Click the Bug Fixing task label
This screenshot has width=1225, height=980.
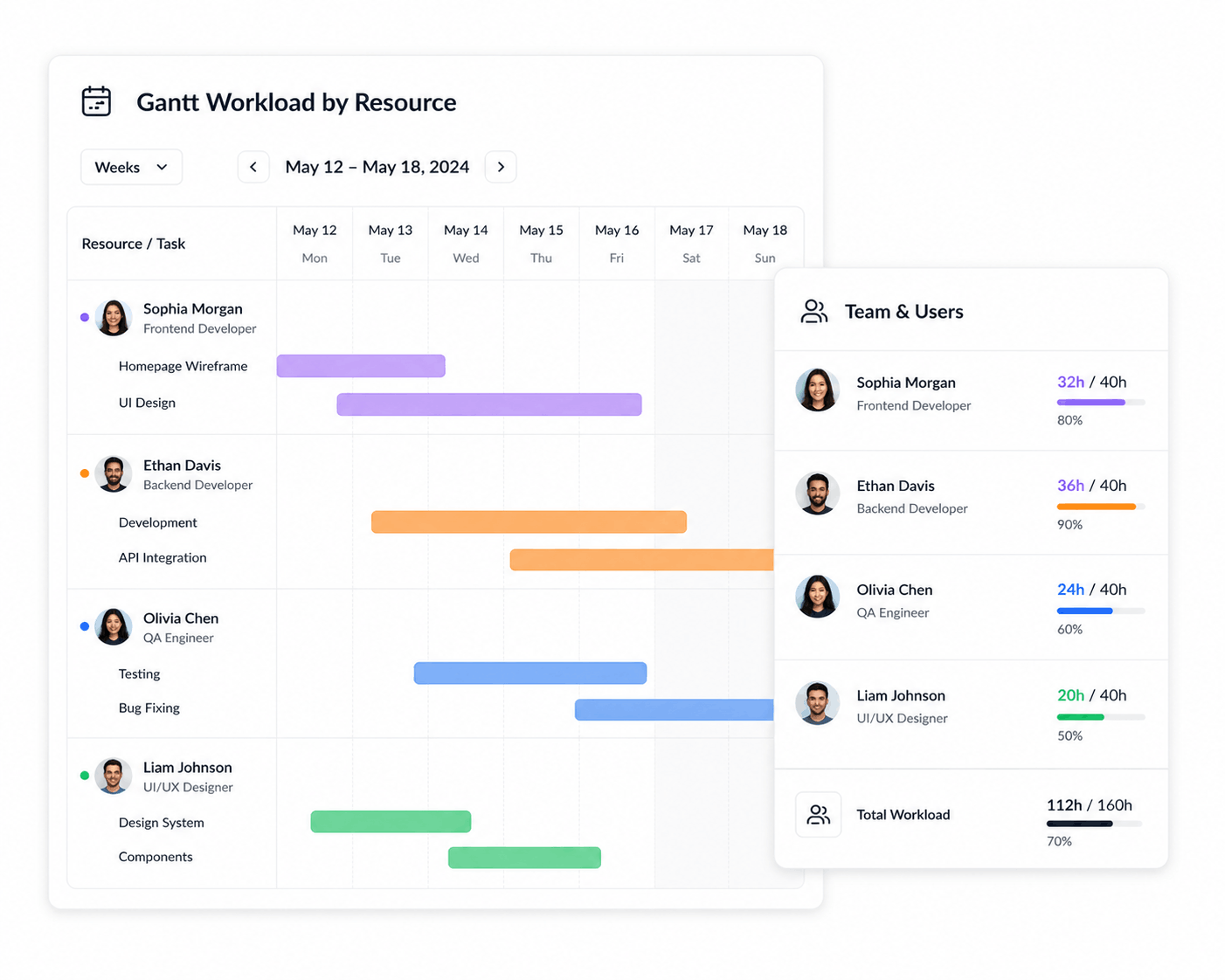pyautogui.click(x=149, y=707)
